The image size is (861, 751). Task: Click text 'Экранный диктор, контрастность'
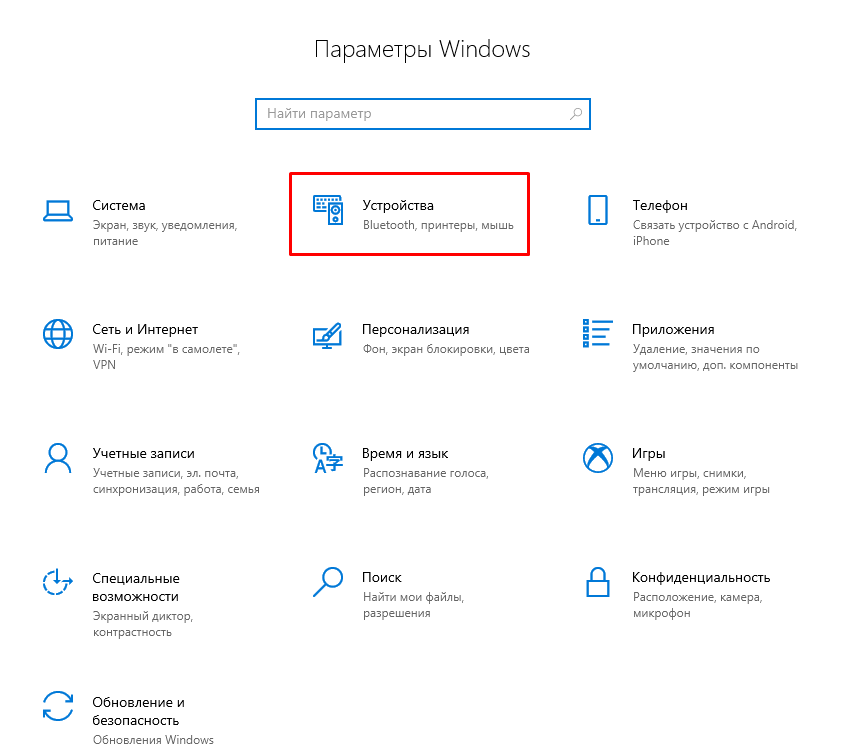point(143,624)
